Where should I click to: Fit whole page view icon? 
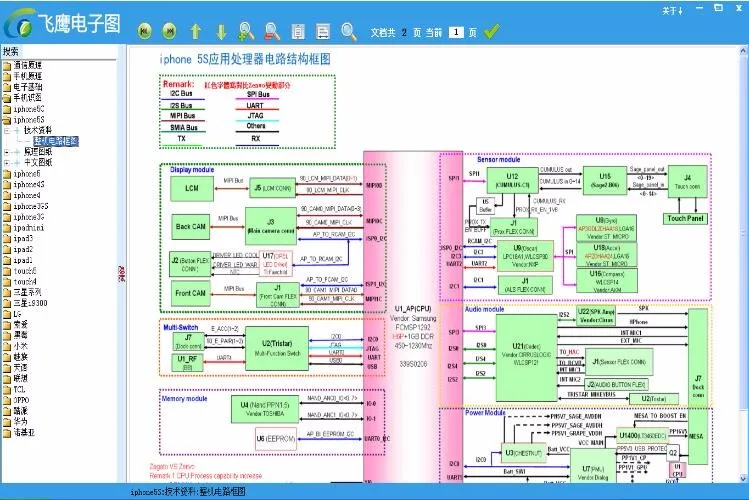click(298, 32)
